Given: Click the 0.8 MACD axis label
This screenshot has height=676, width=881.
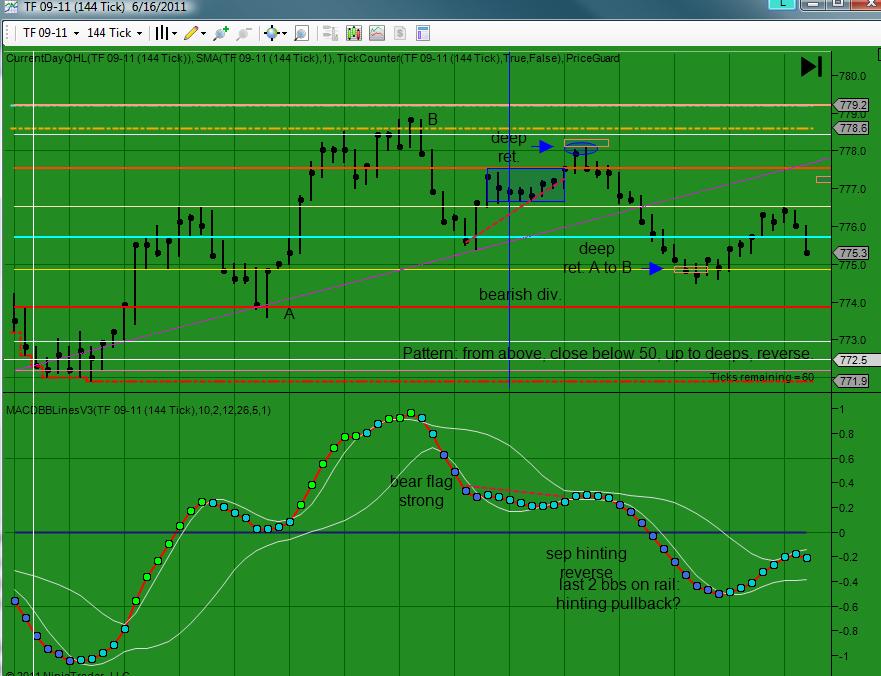Looking at the screenshot, I should 846,434.
